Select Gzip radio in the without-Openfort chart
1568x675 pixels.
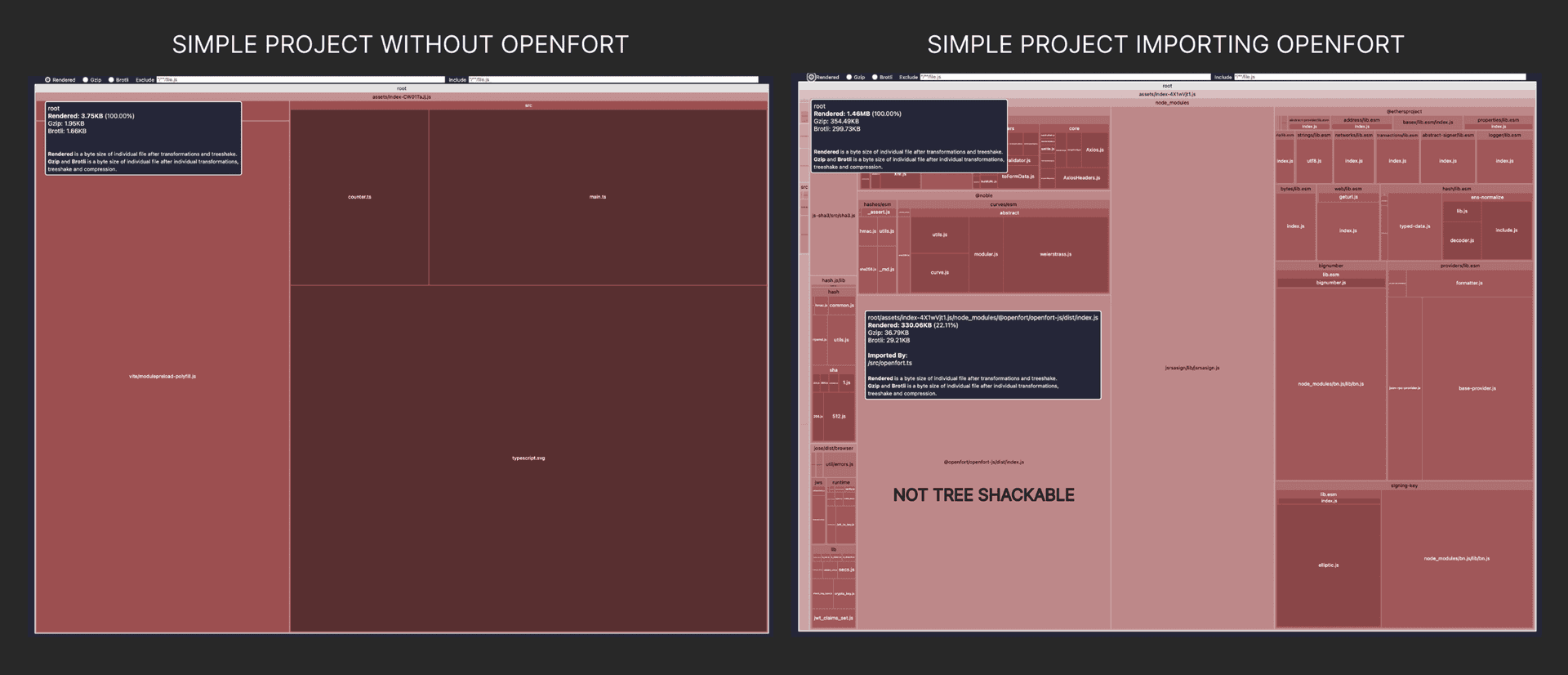pos(86,80)
